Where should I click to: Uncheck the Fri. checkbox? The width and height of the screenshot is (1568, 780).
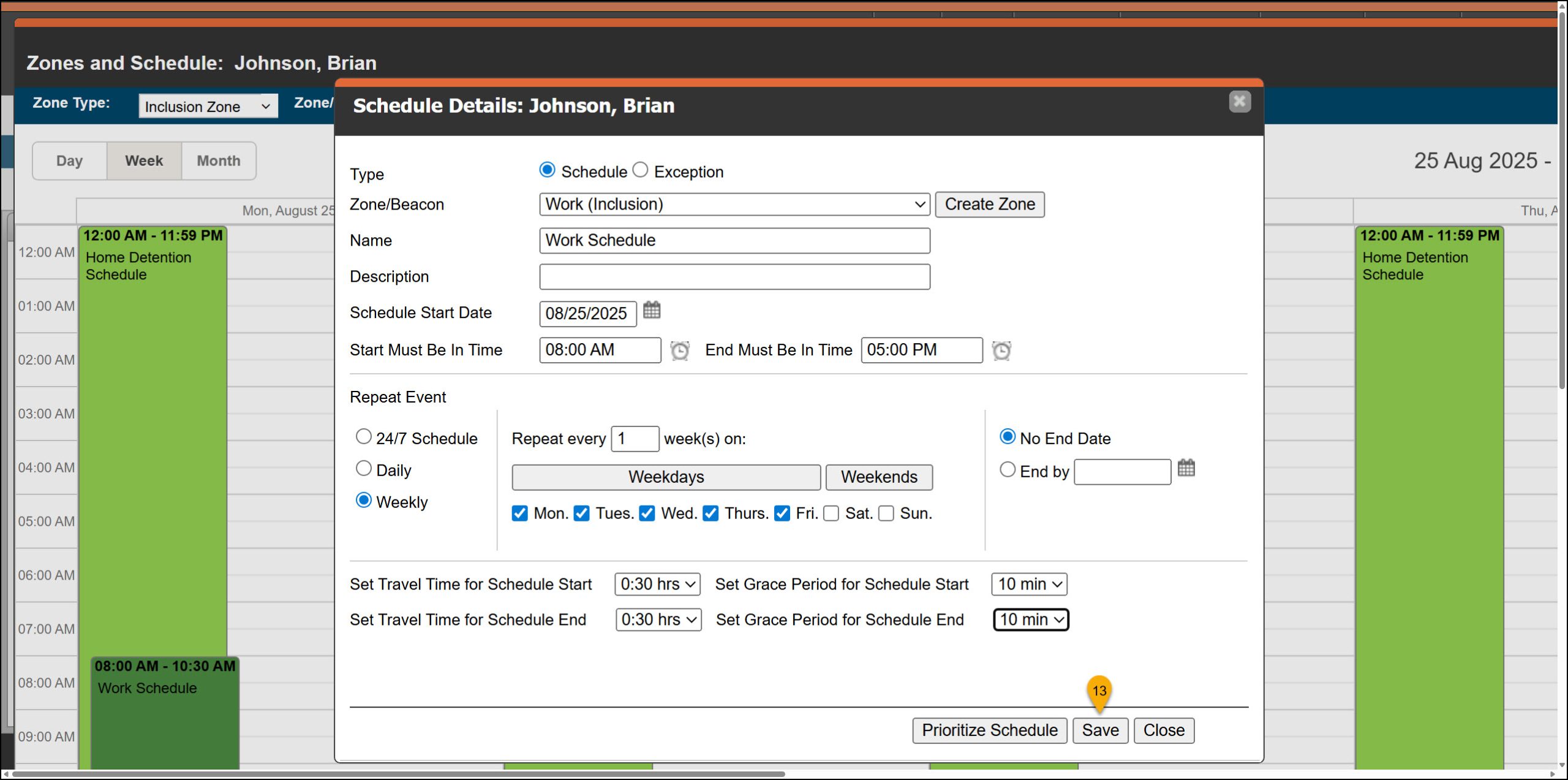pyautogui.click(x=782, y=513)
